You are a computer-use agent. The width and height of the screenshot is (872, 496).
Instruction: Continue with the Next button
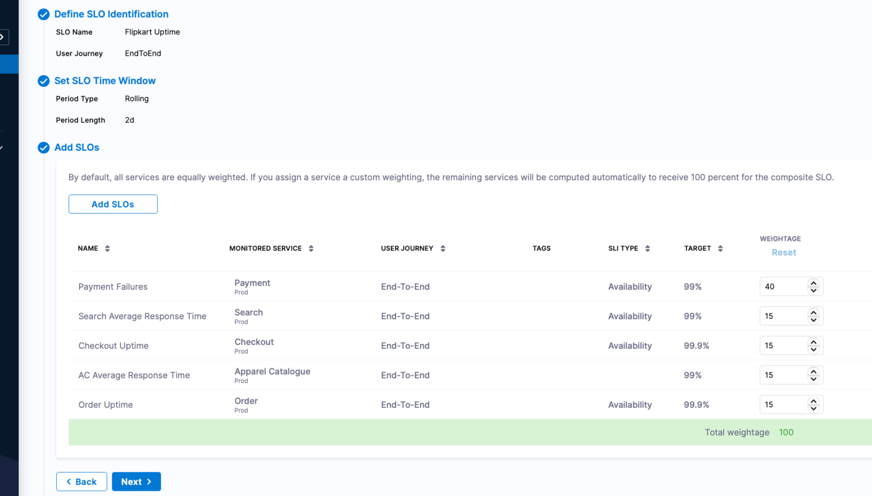(x=136, y=482)
